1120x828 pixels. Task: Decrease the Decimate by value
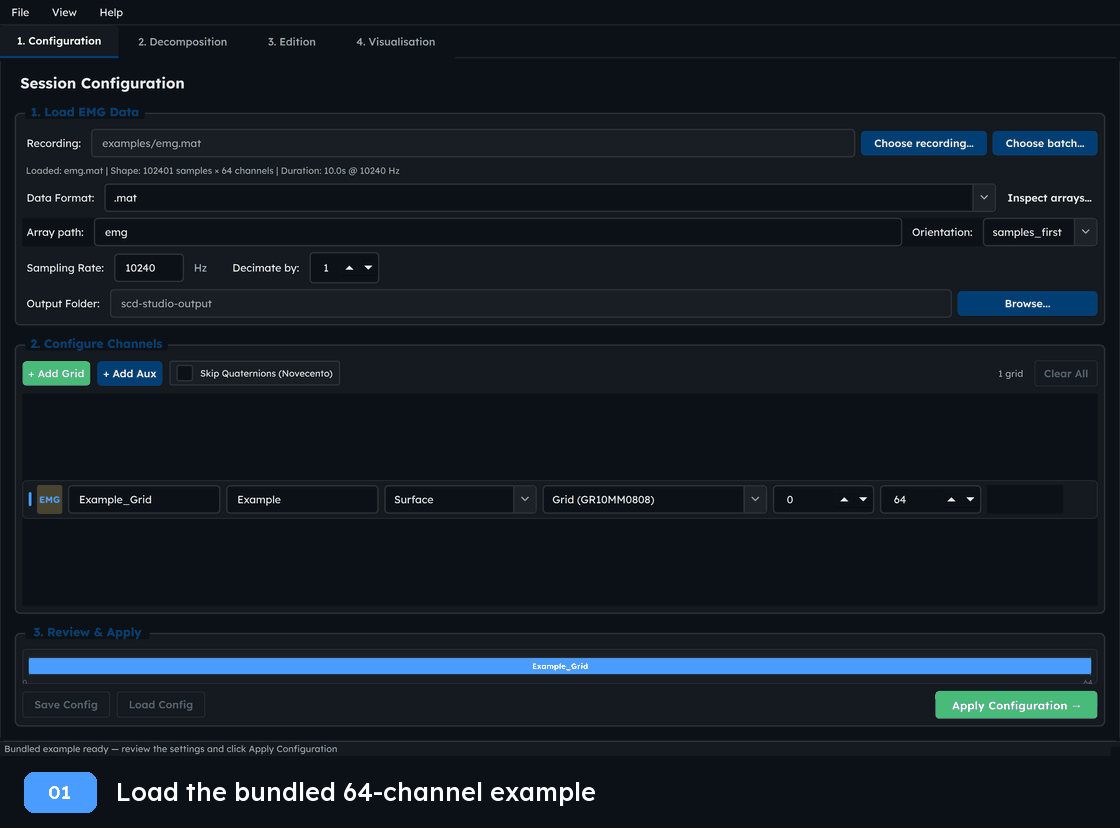(369, 268)
